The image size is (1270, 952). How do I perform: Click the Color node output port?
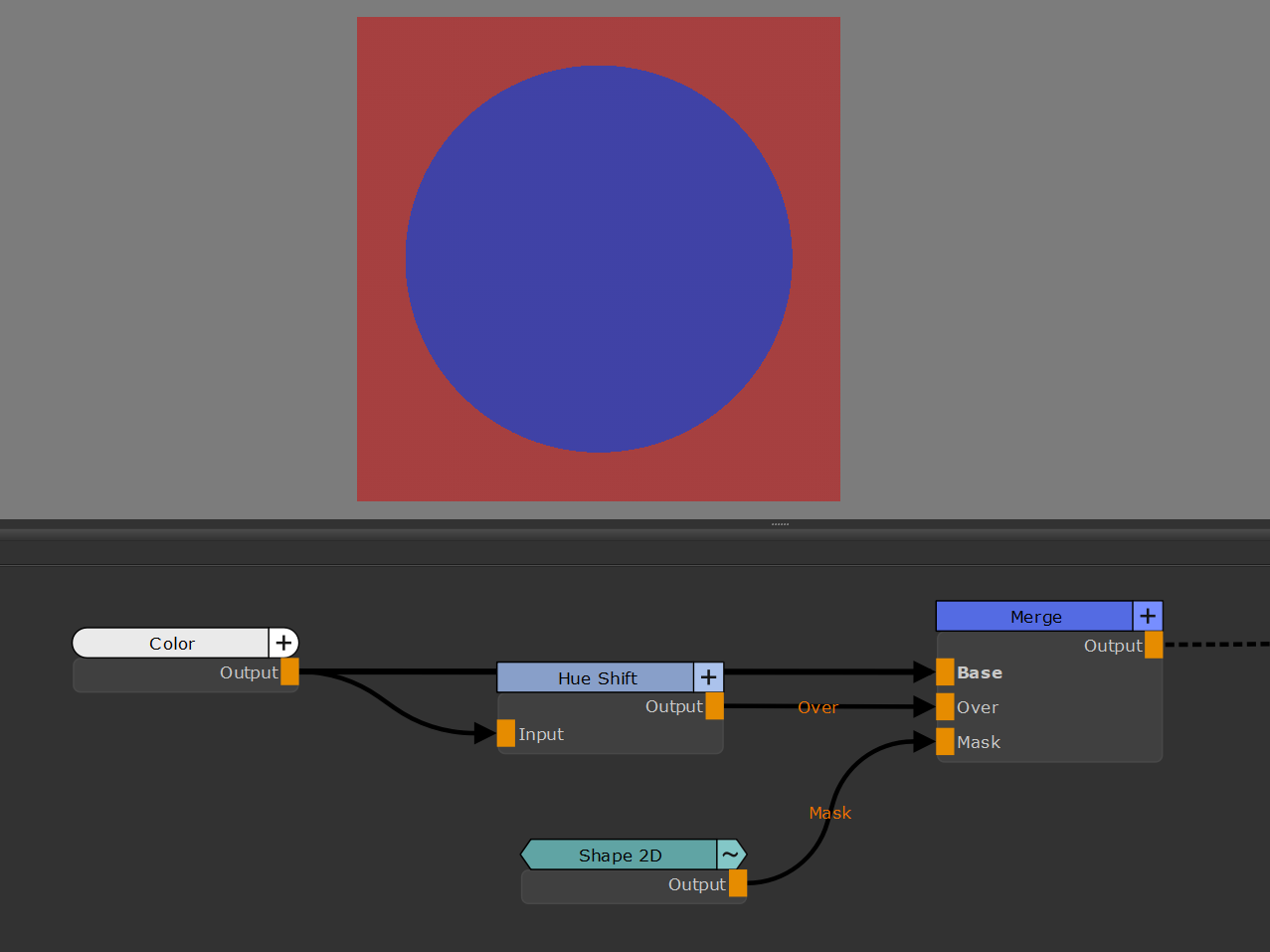(x=289, y=671)
